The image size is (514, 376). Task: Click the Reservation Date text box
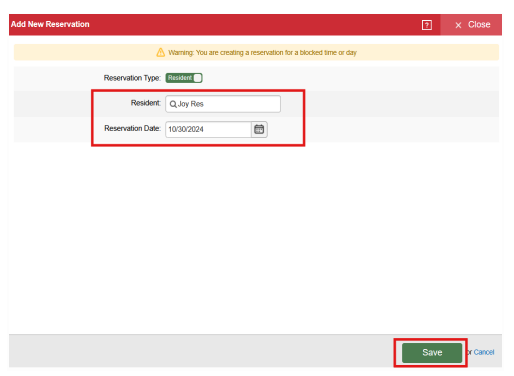208,129
